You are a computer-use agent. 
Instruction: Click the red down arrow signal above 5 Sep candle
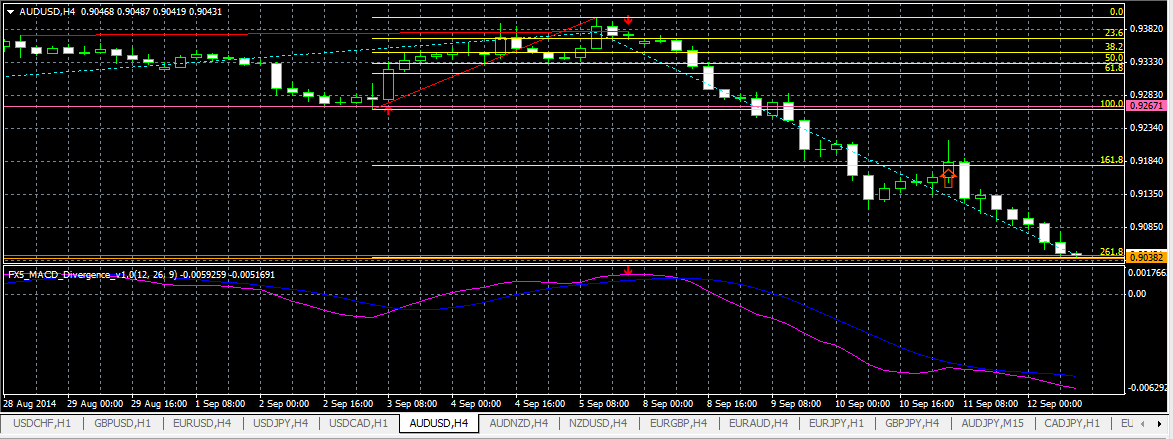click(x=628, y=20)
